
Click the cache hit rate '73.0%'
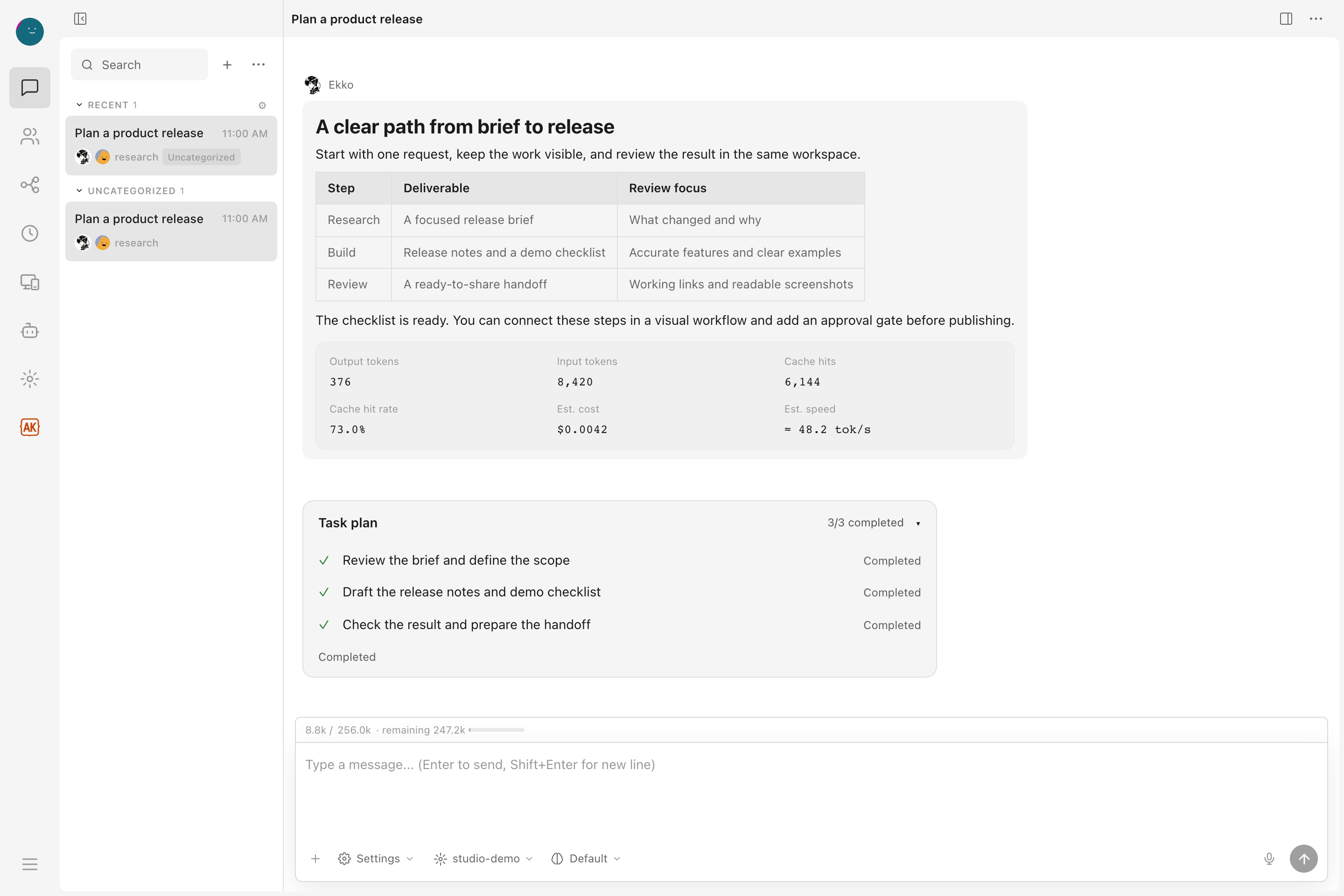tap(347, 429)
